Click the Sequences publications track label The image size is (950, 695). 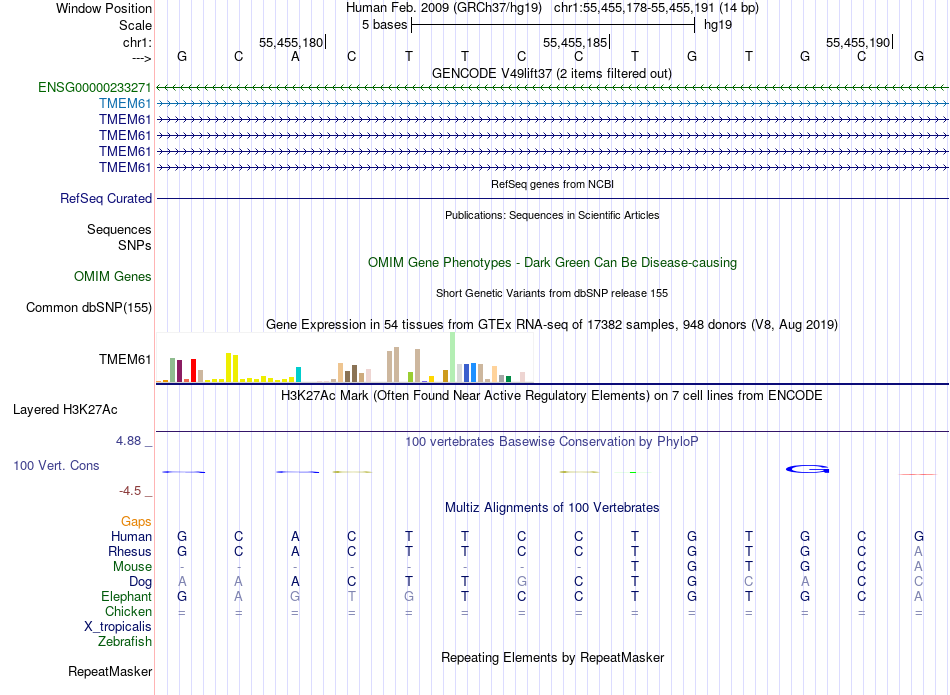coord(119,230)
